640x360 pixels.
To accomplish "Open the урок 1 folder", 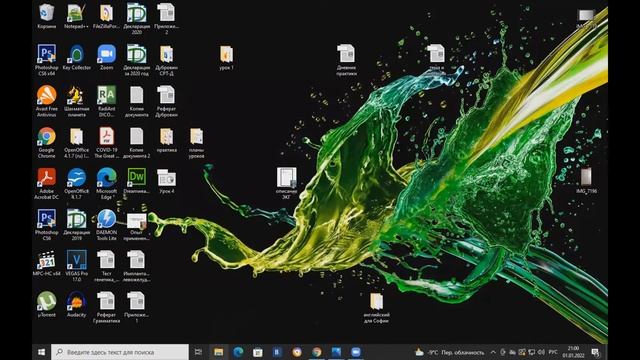I will [226, 58].
